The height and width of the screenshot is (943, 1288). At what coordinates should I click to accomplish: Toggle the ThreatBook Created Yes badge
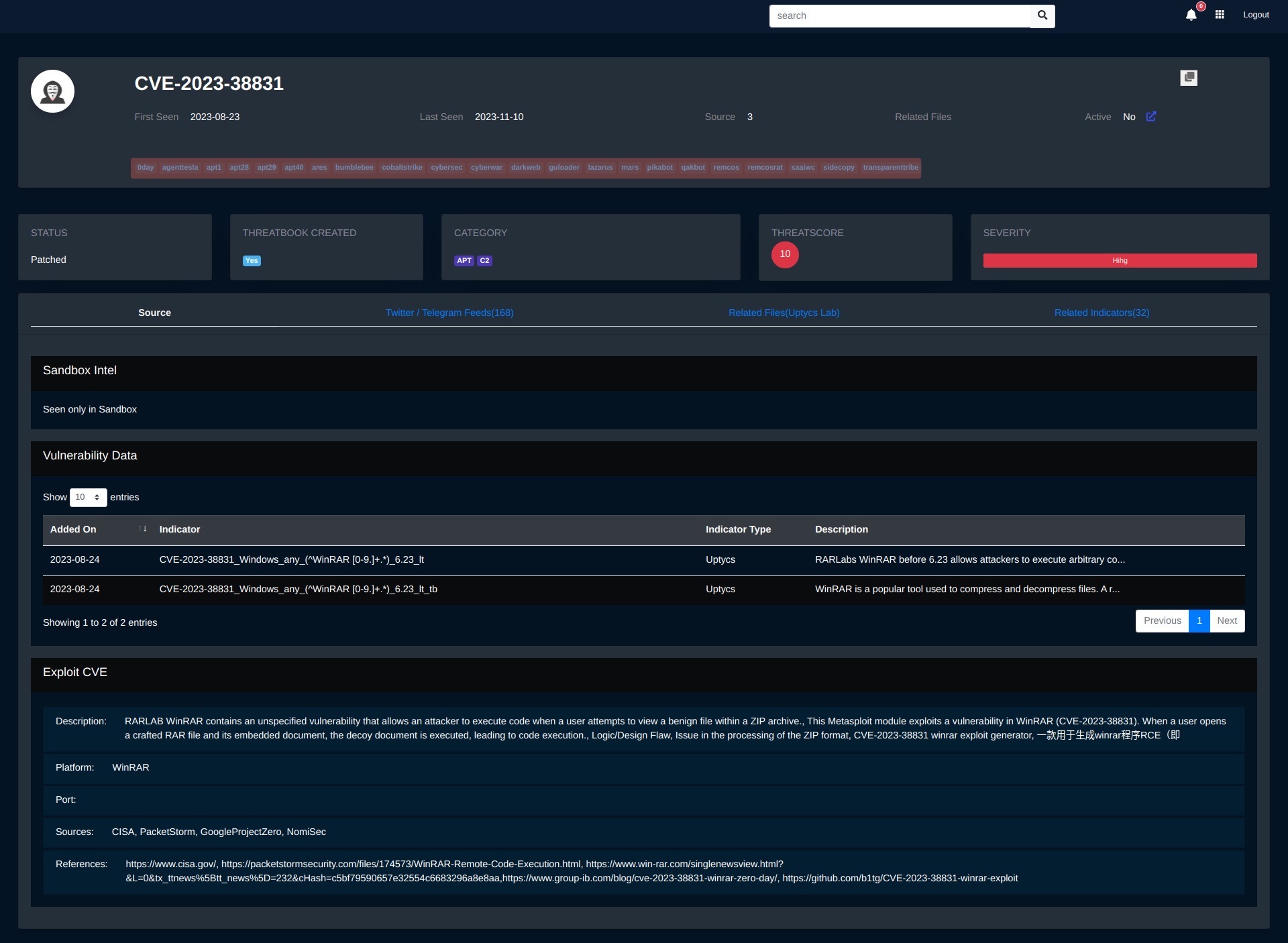251,261
